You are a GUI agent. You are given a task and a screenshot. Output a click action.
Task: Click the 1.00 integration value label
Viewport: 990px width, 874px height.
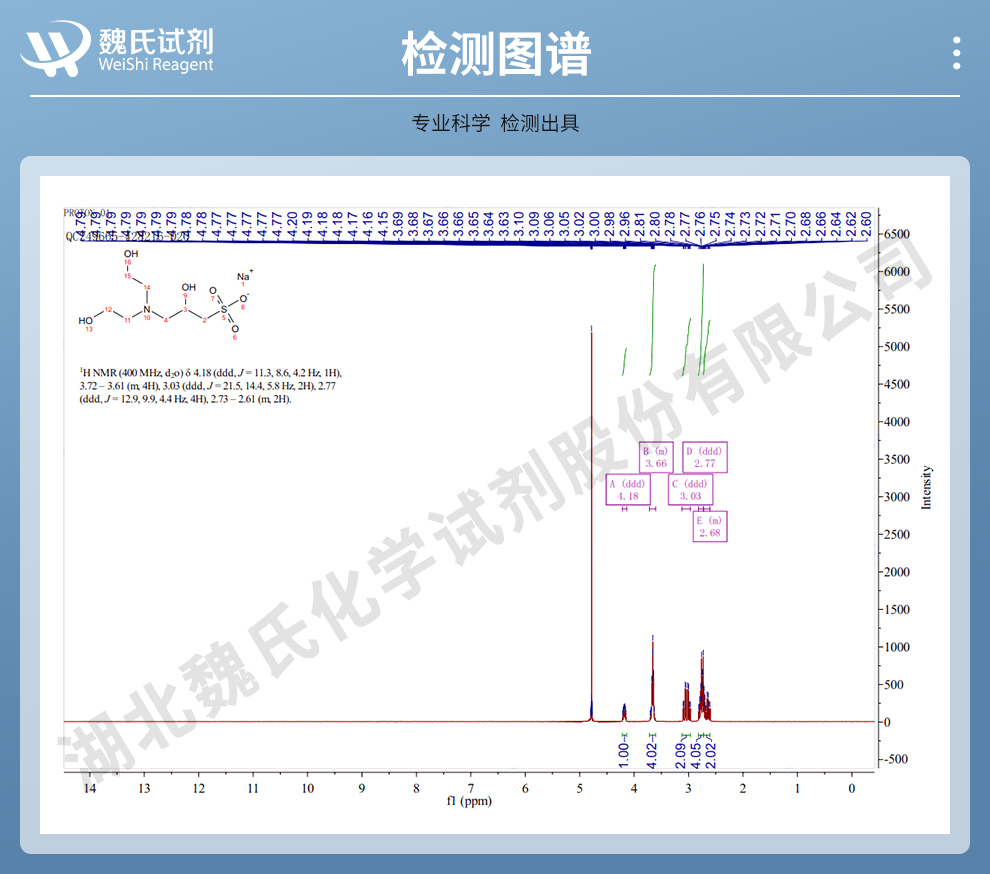pos(624,750)
